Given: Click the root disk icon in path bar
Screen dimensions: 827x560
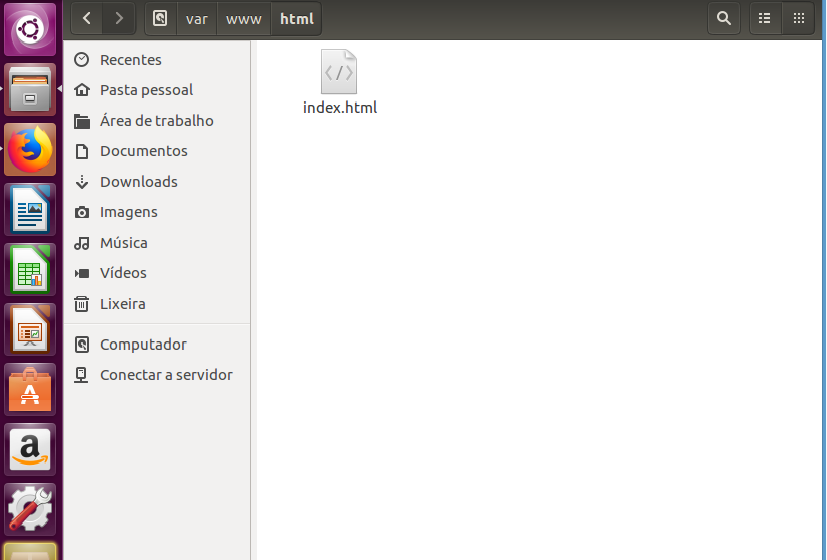Looking at the screenshot, I should click(160, 18).
